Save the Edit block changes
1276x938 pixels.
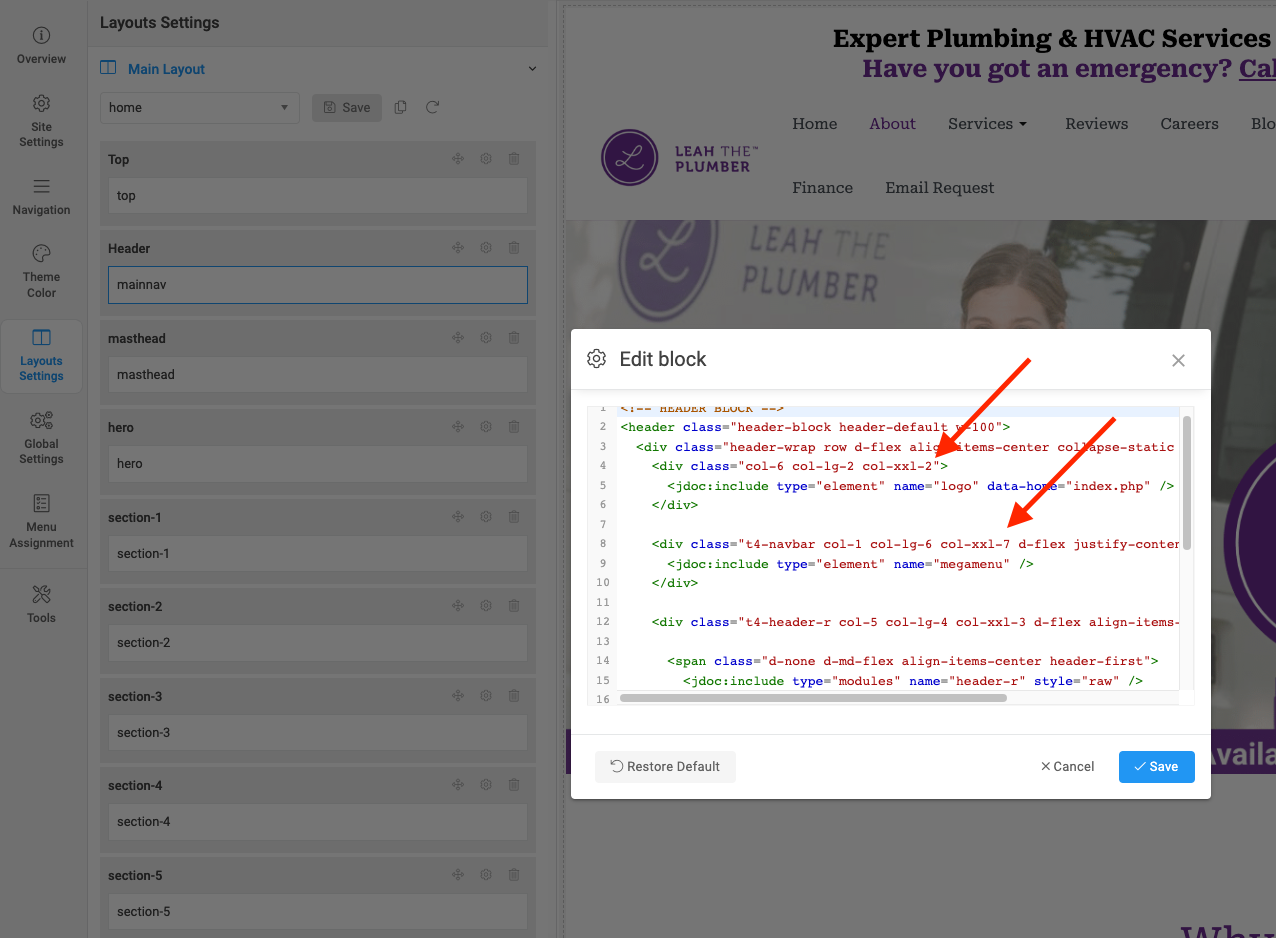point(1156,767)
